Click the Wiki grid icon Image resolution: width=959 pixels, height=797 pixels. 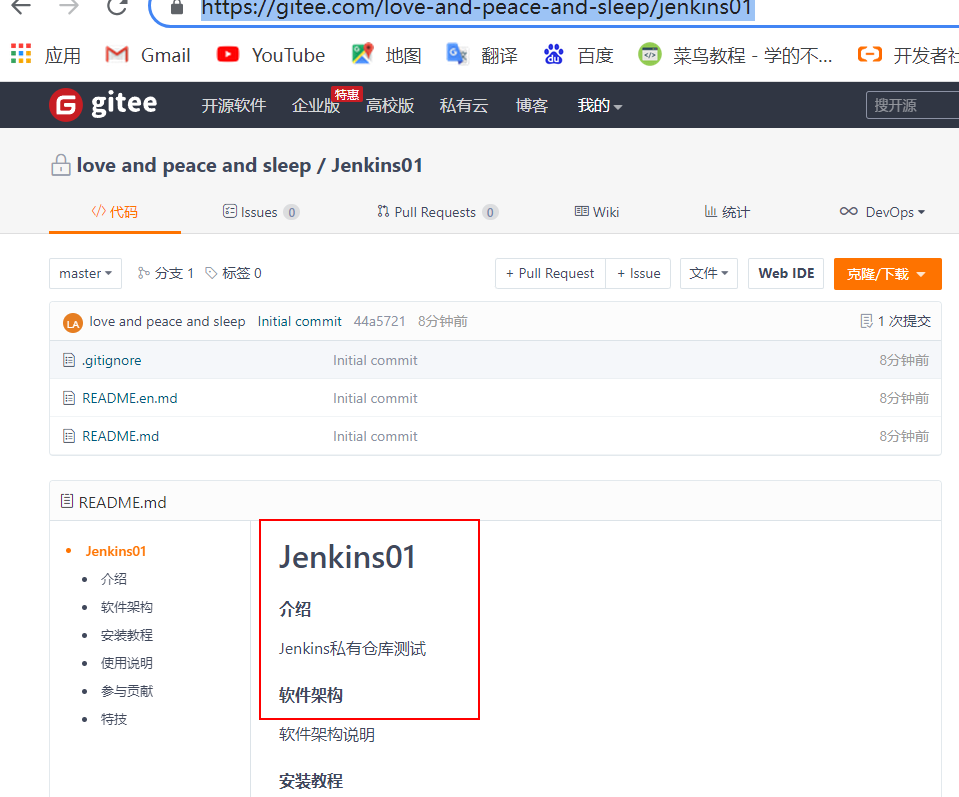[x=581, y=211]
